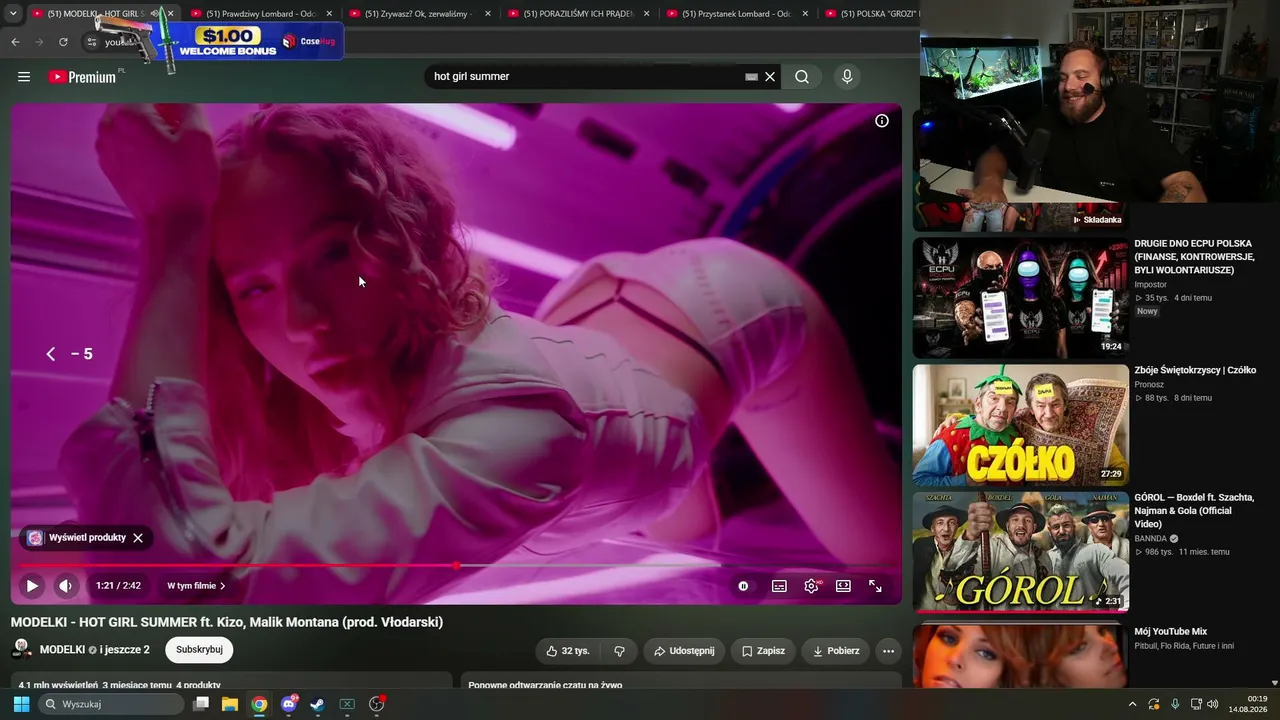Visit the Impostor channel name
The width and height of the screenshot is (1280, 720).
(1151, 285)
